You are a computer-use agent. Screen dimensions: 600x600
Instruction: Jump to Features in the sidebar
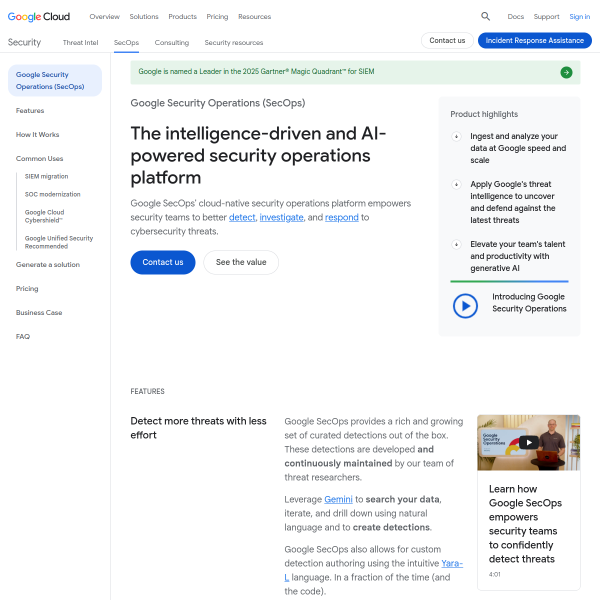tap(30, 111)
